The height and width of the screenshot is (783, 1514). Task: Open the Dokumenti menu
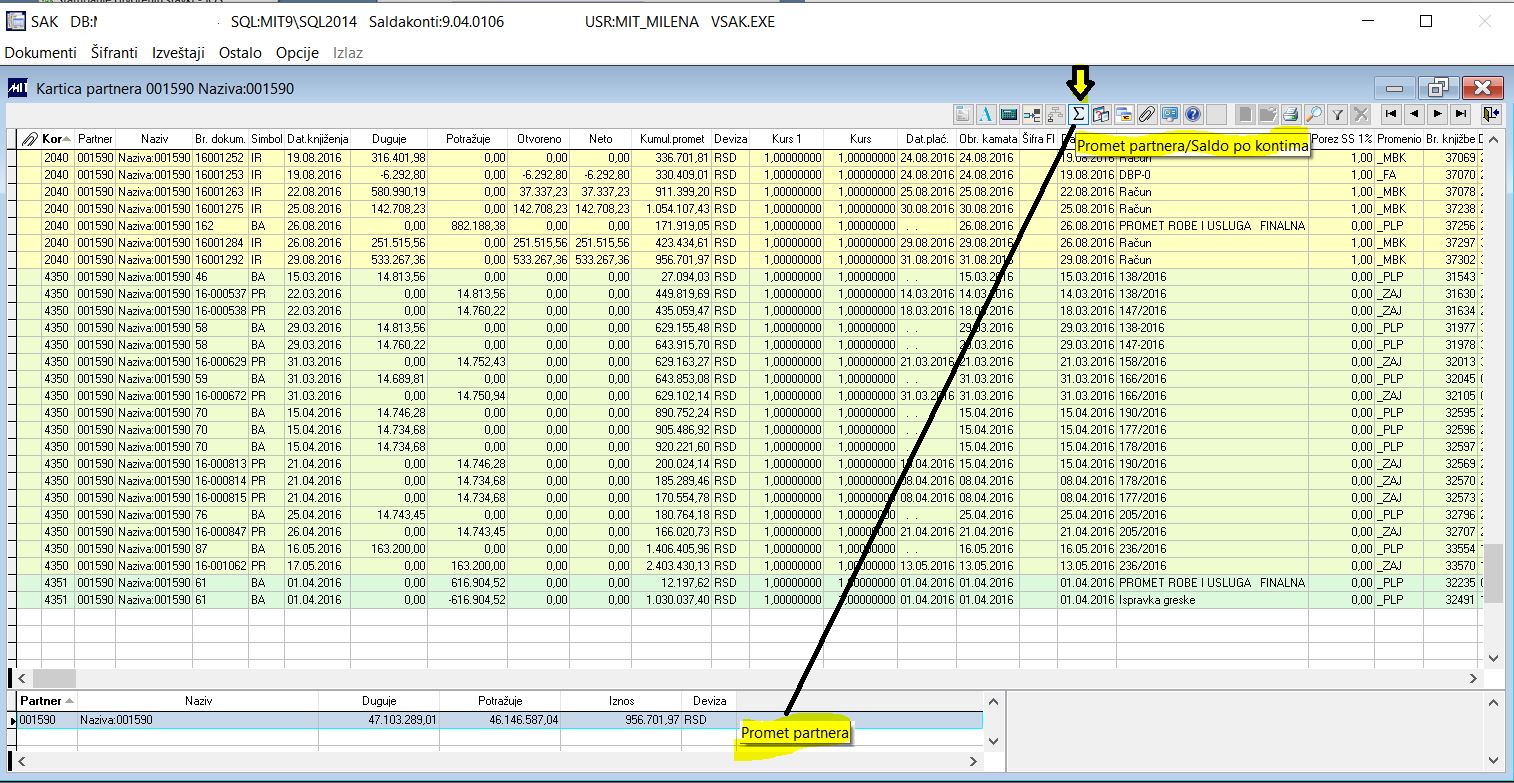pyautogui.click(x=41, y=53)
